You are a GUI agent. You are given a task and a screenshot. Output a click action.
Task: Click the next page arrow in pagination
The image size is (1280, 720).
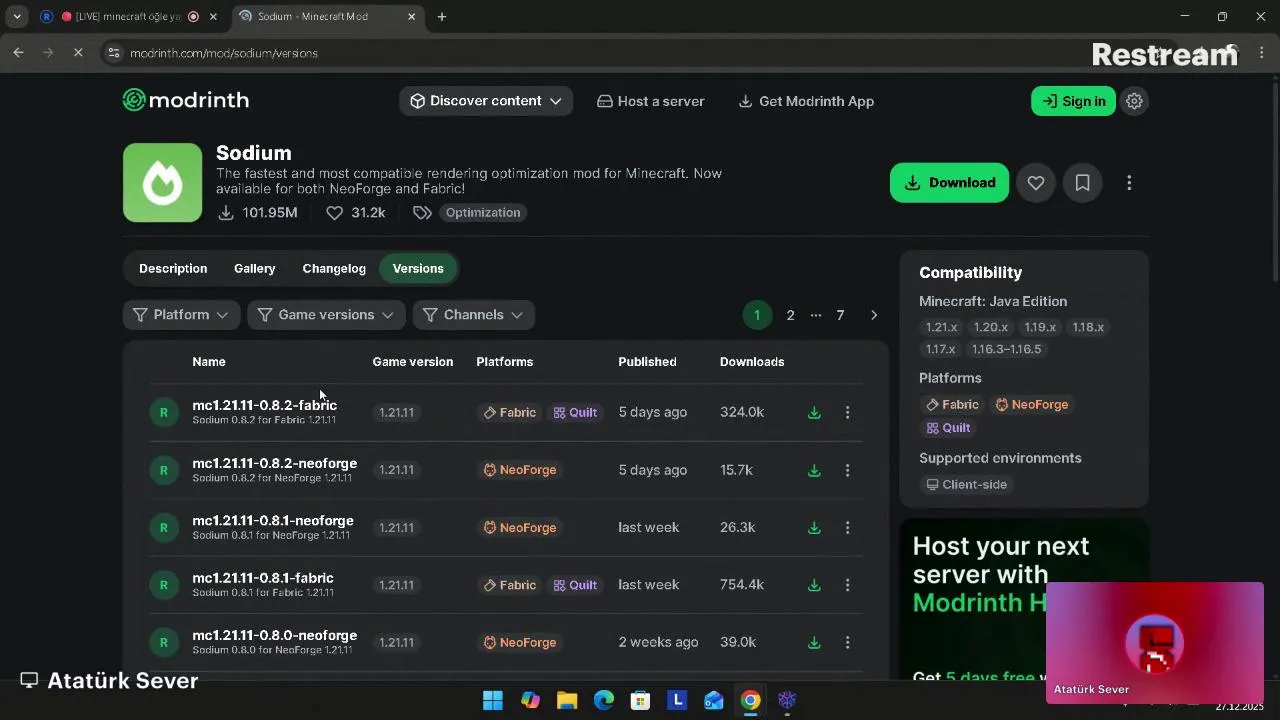coord(873,315)
